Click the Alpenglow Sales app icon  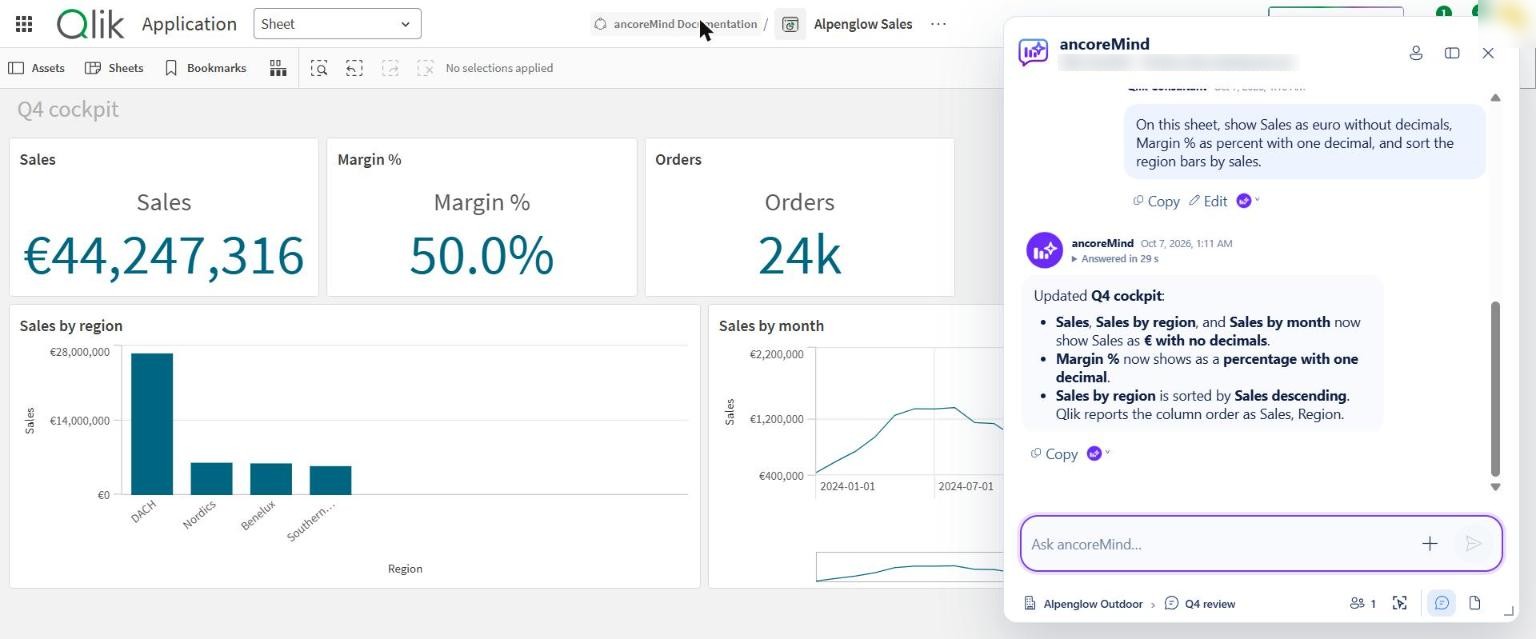790,24
